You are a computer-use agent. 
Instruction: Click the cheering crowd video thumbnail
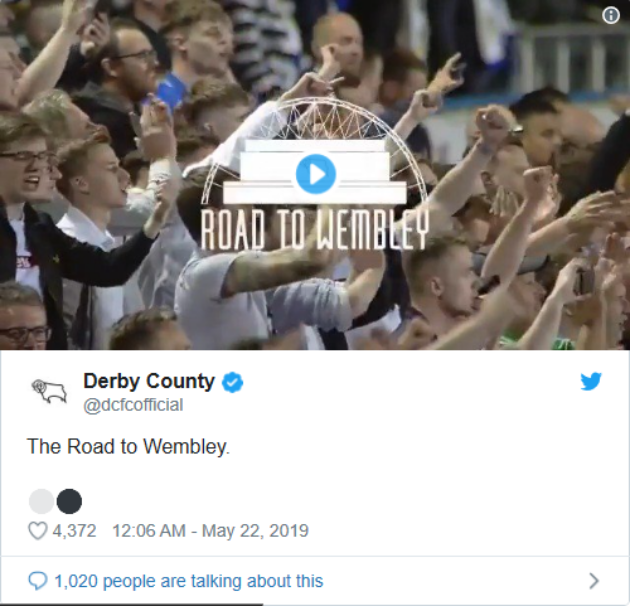click(315, 175)
